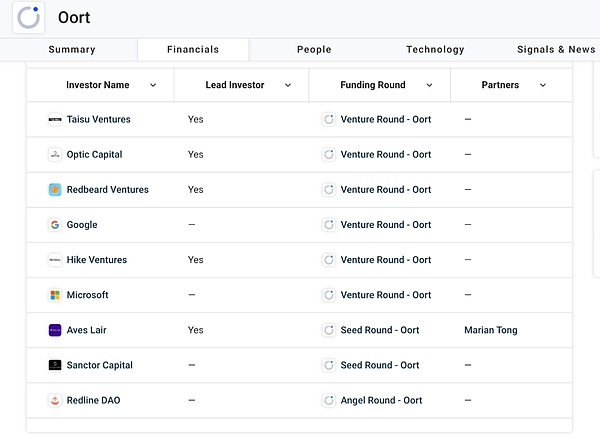Expand the Funding Round column dropdown

(x=430, y=86)
